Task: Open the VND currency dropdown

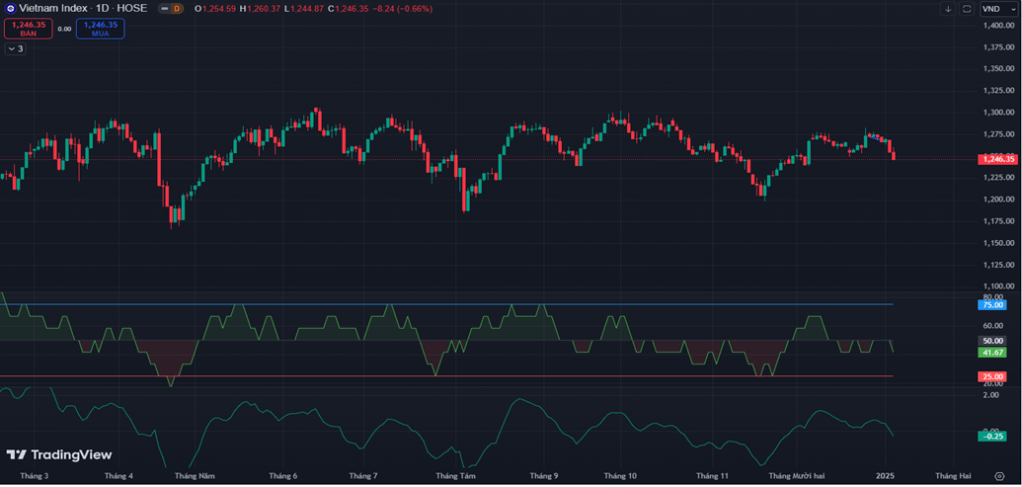Action: point(996,9)
